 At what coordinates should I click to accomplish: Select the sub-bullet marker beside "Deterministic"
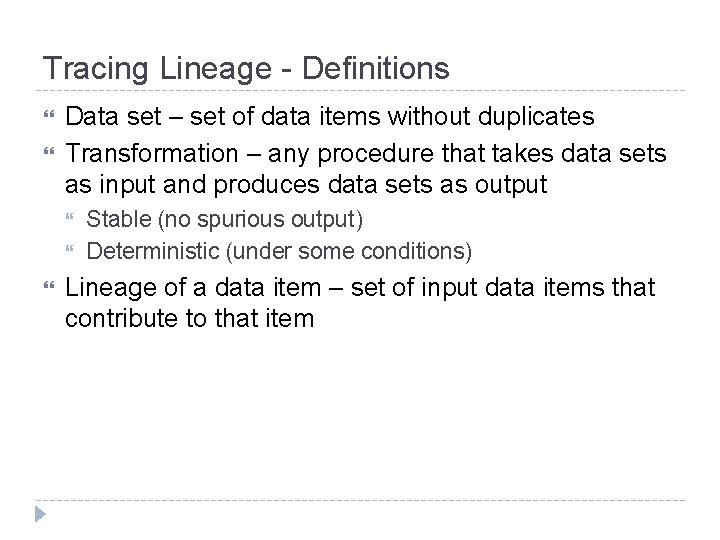[70, 247]
